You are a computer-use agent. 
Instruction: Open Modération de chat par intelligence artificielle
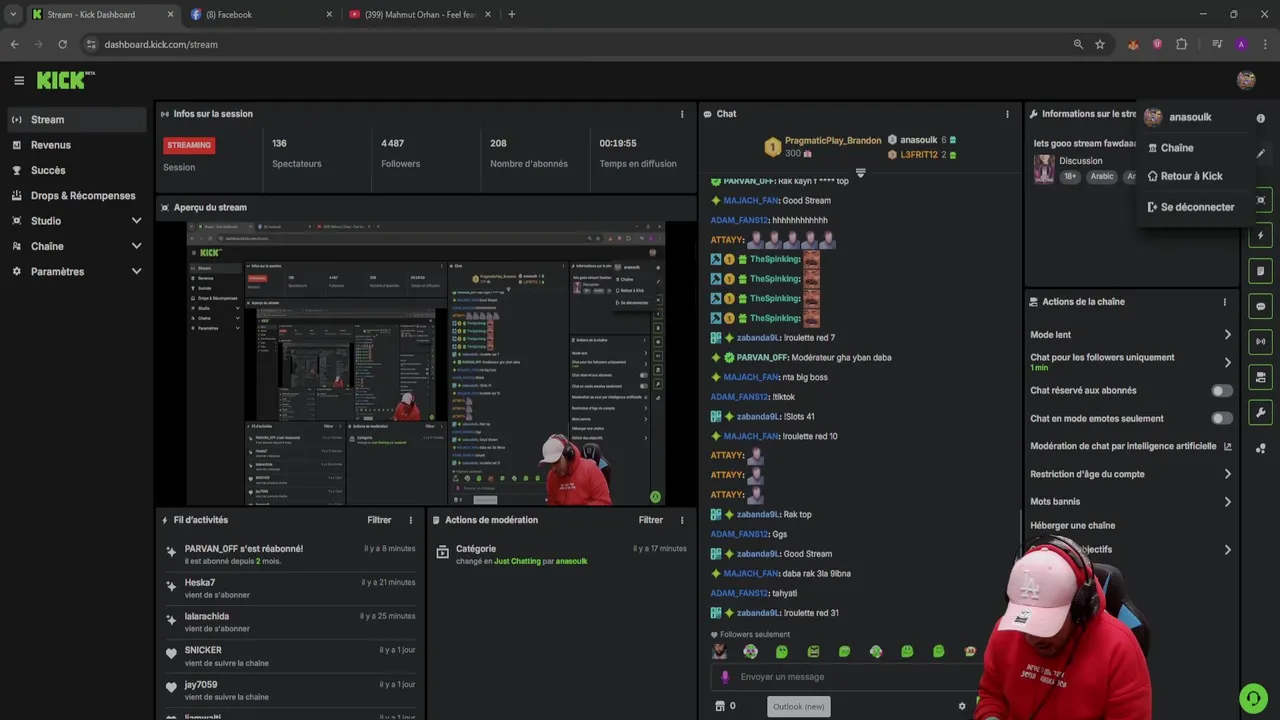[1131, 447]
